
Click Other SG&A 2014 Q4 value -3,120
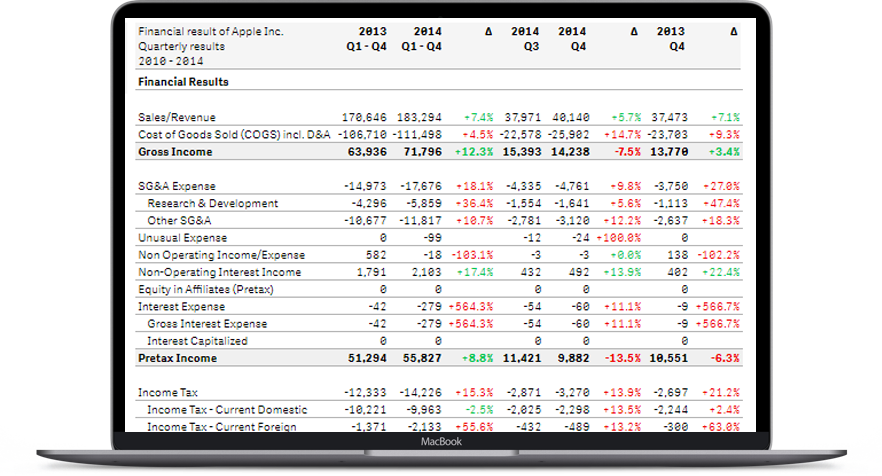[x=572, y=220]
